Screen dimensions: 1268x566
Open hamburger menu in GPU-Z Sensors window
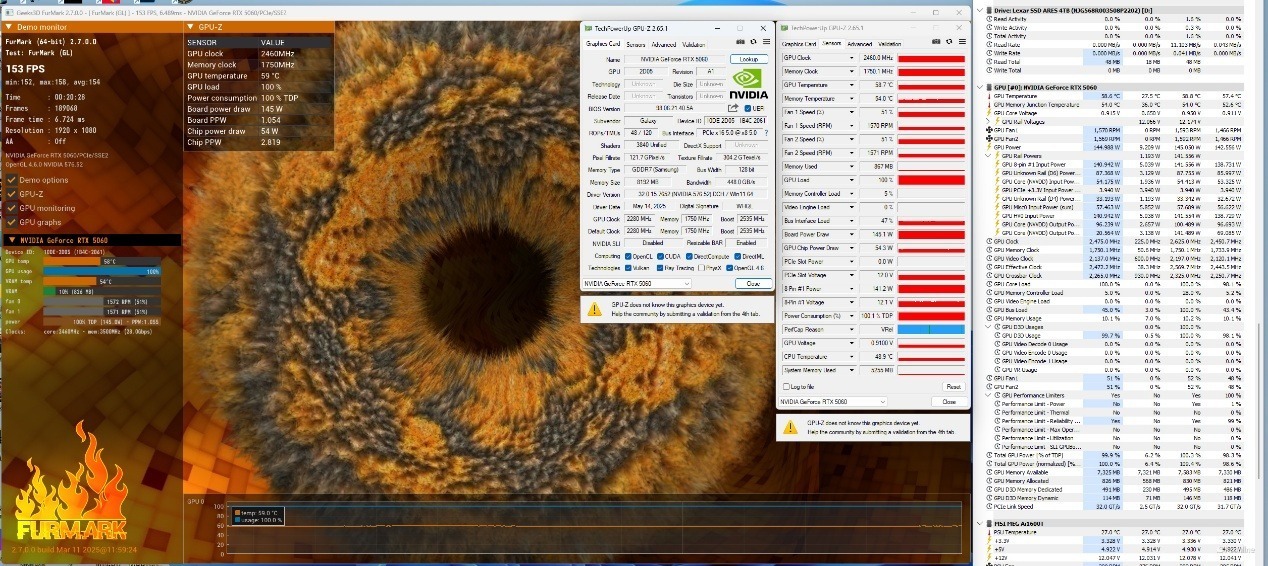[961, 44]
